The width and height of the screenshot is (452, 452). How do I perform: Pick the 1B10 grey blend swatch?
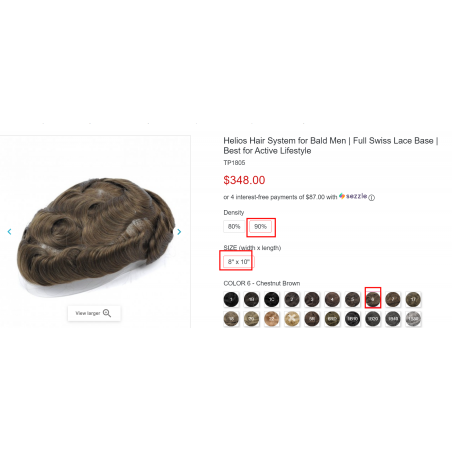353,319
